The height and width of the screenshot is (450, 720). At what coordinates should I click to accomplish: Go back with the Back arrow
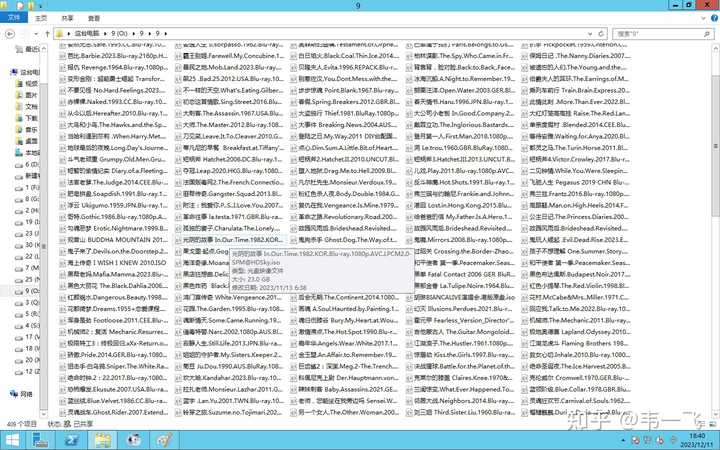[x=10, y=34]
